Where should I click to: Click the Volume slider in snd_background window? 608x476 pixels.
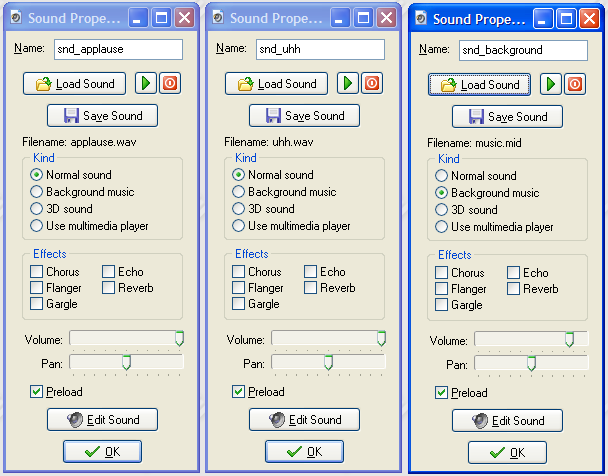click(530, 340)
